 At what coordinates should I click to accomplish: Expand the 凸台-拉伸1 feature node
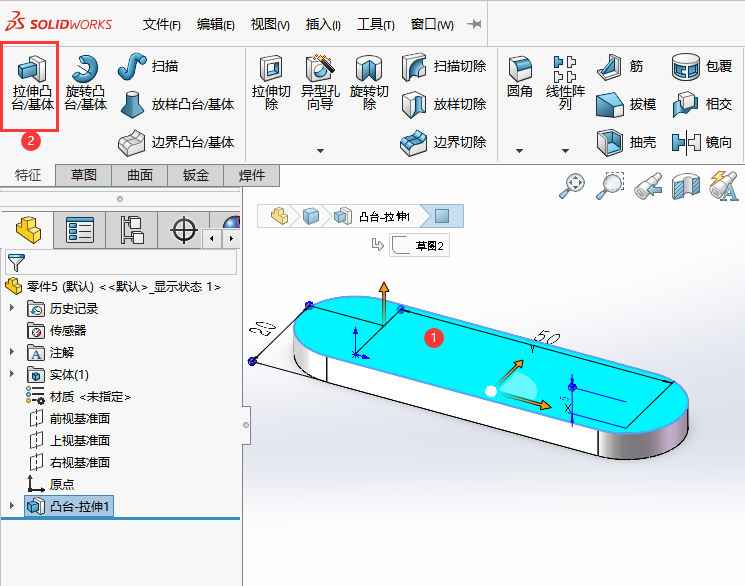point(12,506)
